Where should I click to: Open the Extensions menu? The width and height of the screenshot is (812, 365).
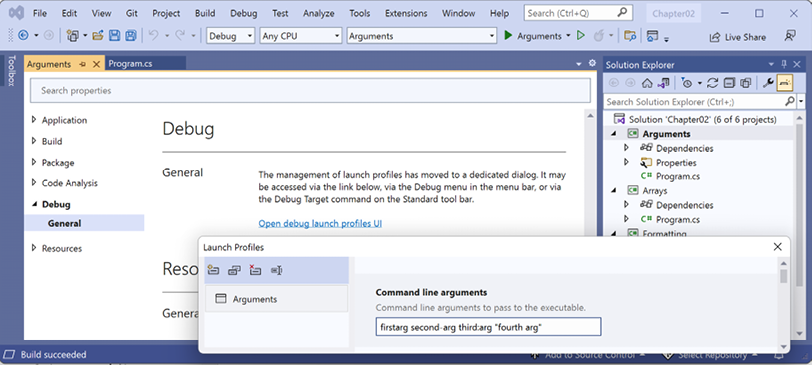(406, 13)
